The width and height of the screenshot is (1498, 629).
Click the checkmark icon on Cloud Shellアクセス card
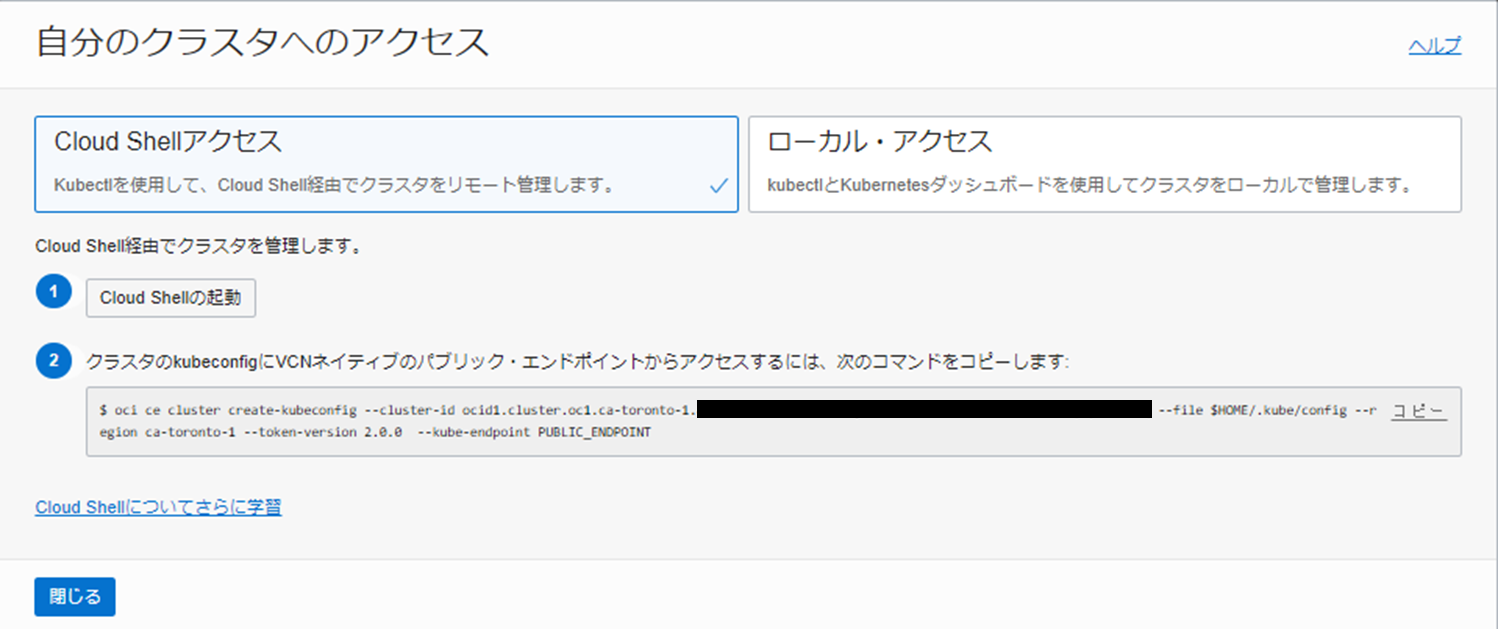pos(718,186)
